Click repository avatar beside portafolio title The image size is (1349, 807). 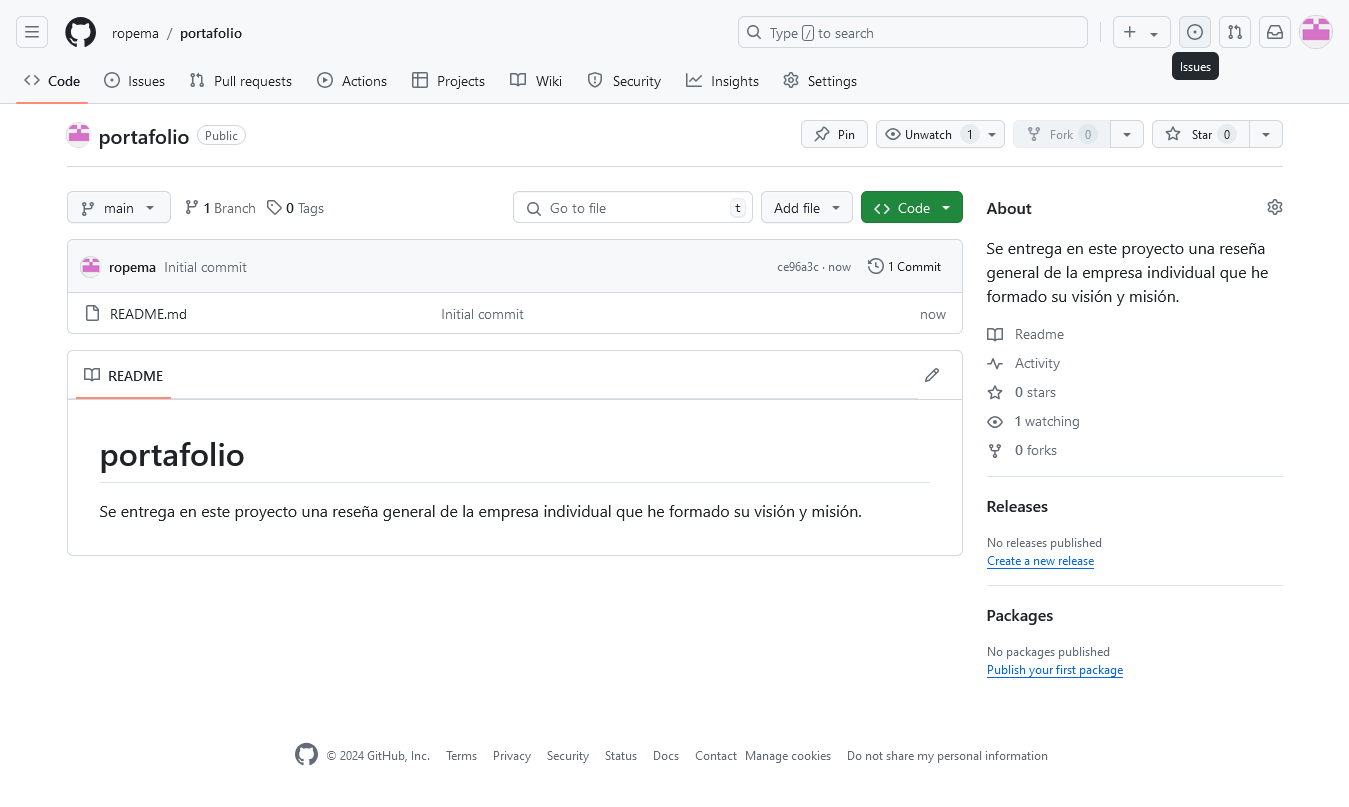[79, 135]
